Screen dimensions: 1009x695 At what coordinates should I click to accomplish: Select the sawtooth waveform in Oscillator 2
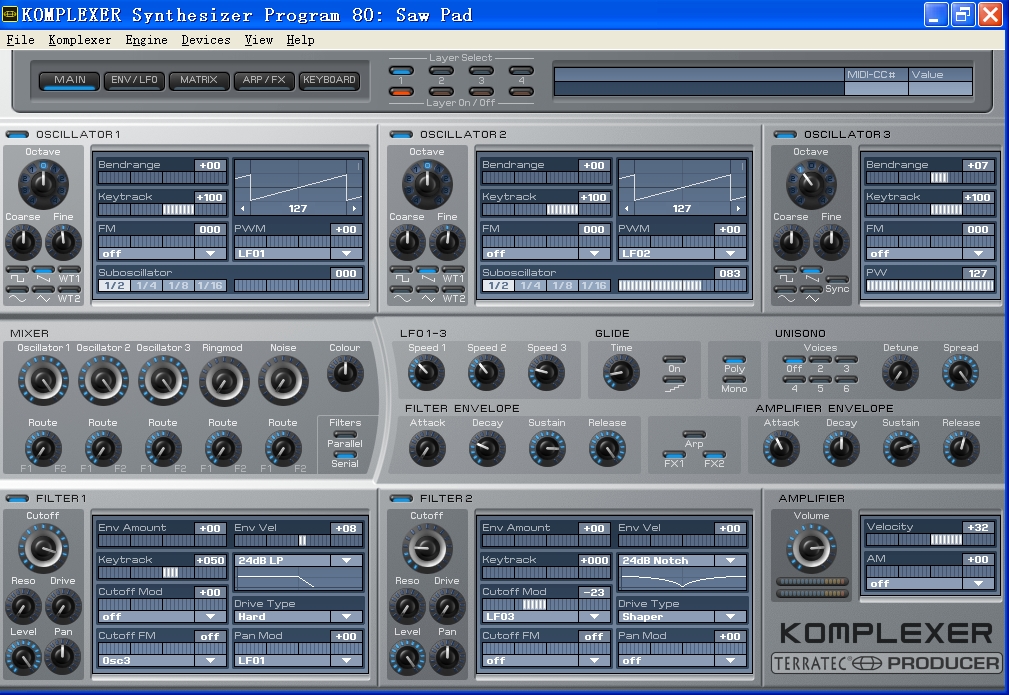[x=427, y=270]
